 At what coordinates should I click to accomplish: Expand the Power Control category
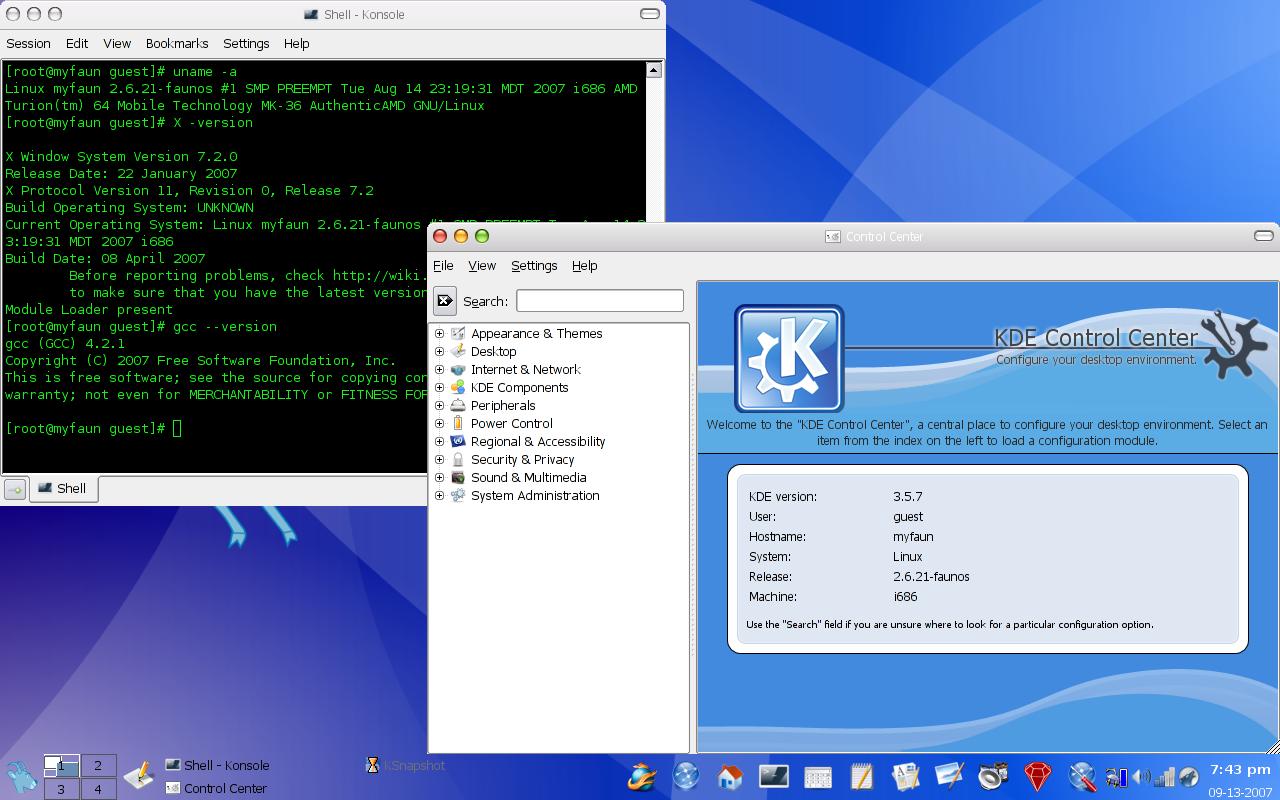click(439, 423)
